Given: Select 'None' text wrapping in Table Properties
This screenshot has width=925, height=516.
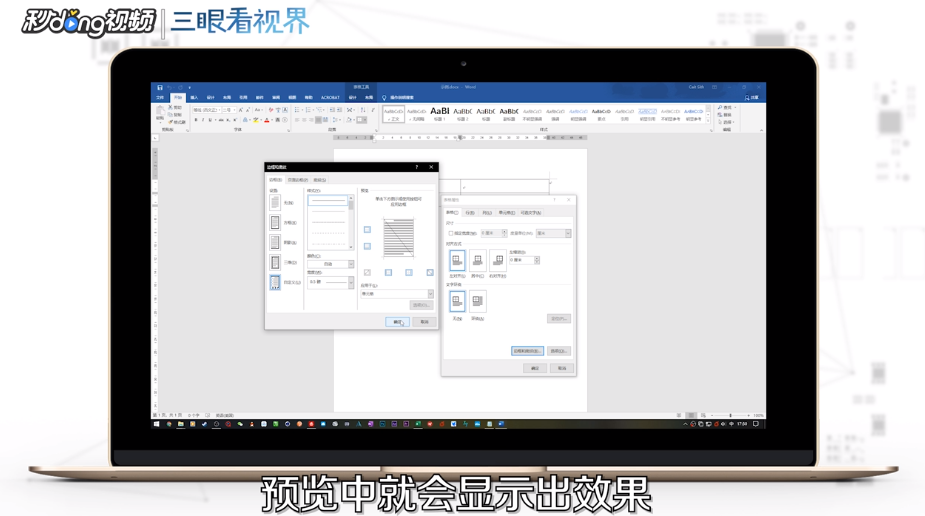Looking at the screenshot, I should pyautogui.click(x=457, y=301).
